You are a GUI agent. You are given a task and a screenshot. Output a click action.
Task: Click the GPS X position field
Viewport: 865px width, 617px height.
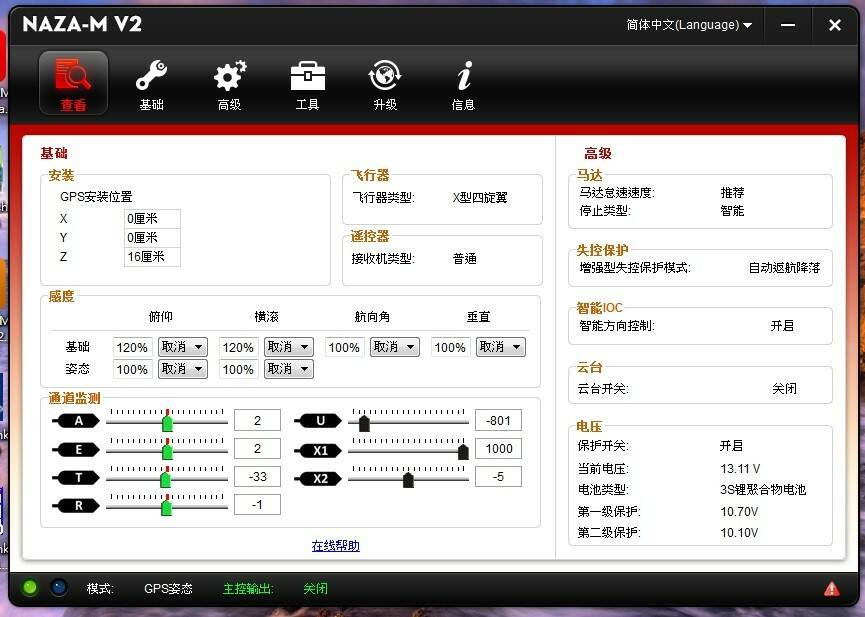click(x=152, y=219)
